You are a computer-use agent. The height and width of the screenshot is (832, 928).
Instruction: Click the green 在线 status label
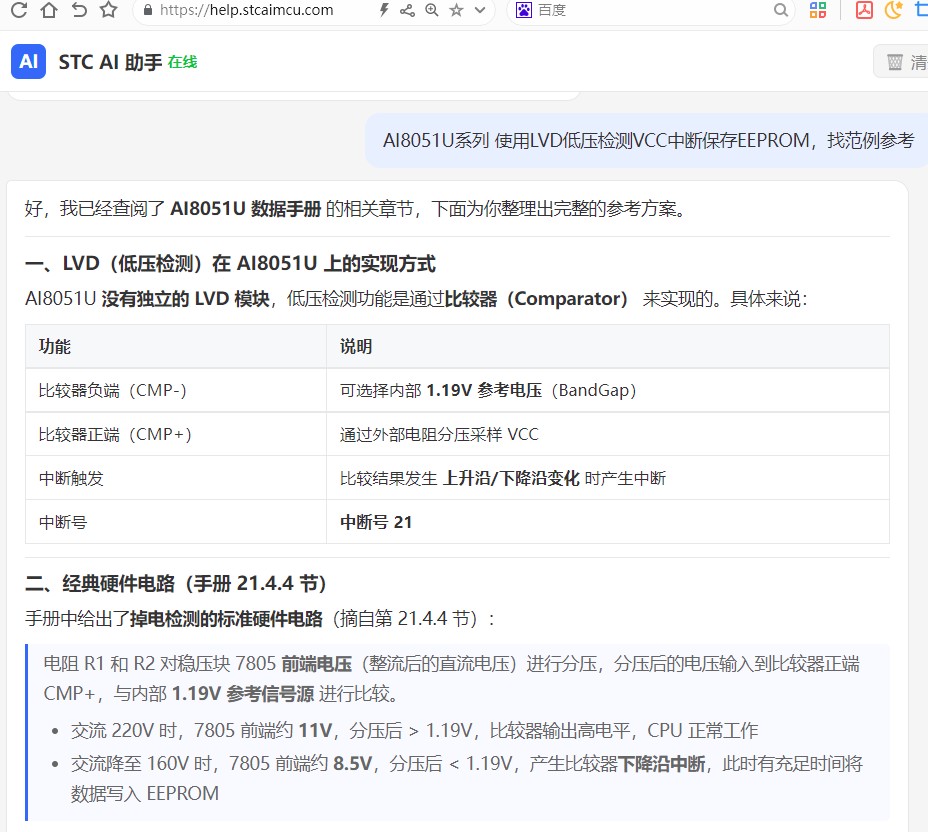click(x=182, y=62)
